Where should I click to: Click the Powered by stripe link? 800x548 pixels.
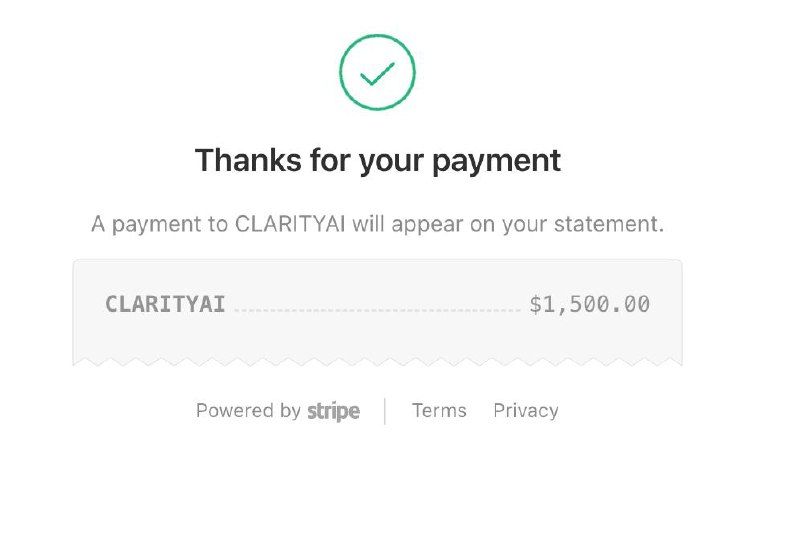[277, 411]
